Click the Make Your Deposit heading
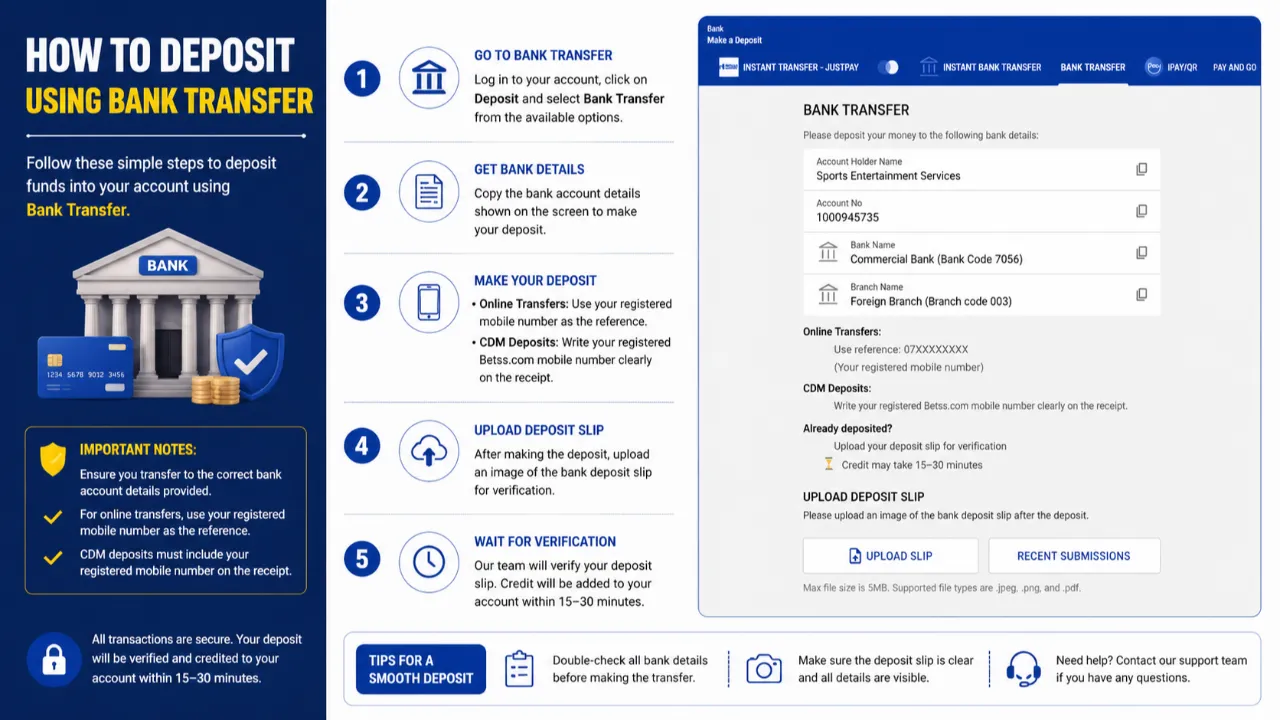The width and height of the screenshot is (1280, 720). 535,280
